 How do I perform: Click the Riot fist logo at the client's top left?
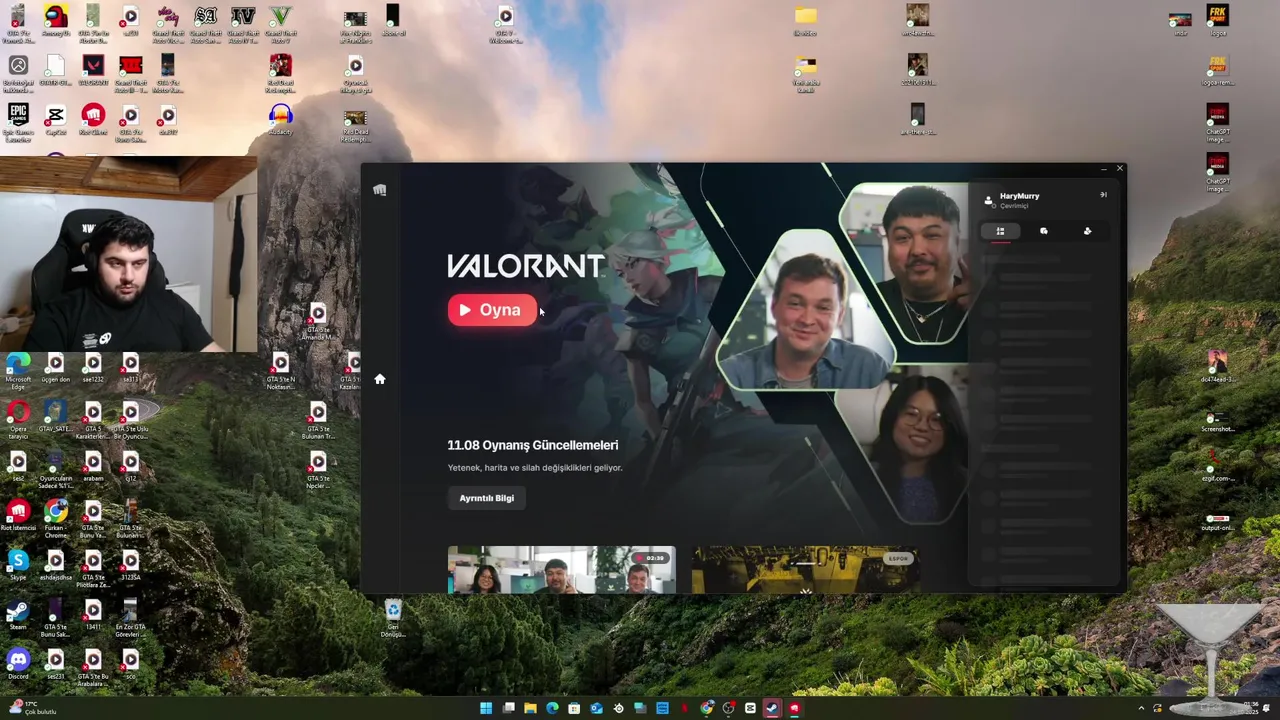pyautogui.click(x=380, y=190)
